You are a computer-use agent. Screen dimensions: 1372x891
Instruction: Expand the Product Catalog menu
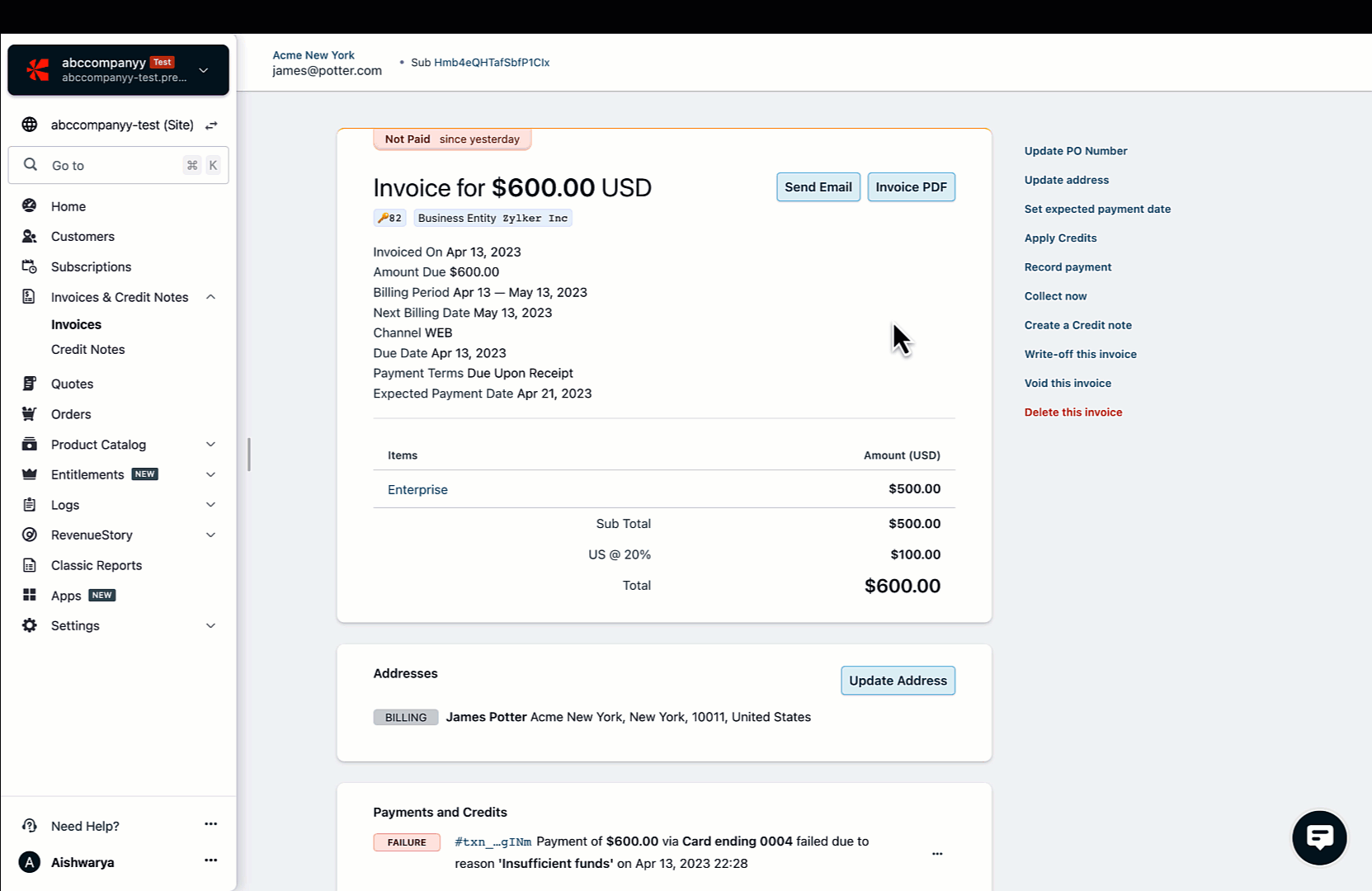coord(210,445)
